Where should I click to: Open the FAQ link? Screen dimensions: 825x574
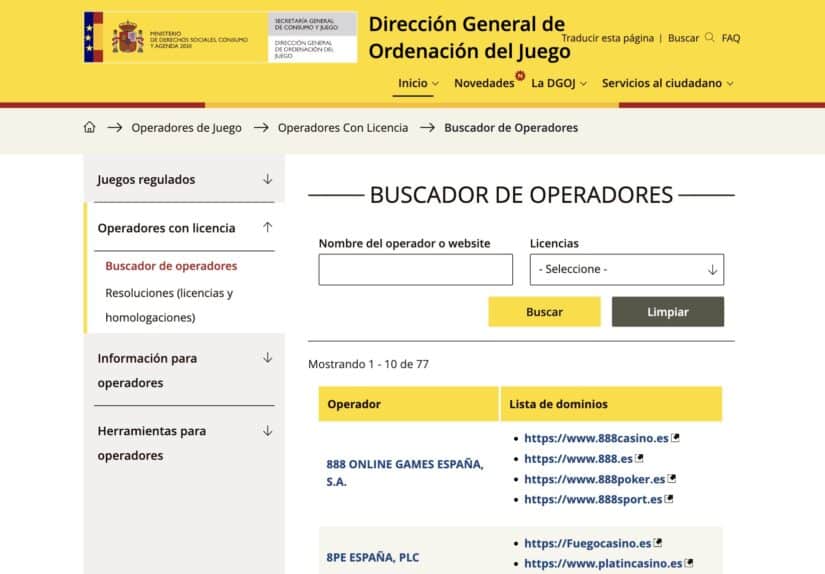(731, 38)
